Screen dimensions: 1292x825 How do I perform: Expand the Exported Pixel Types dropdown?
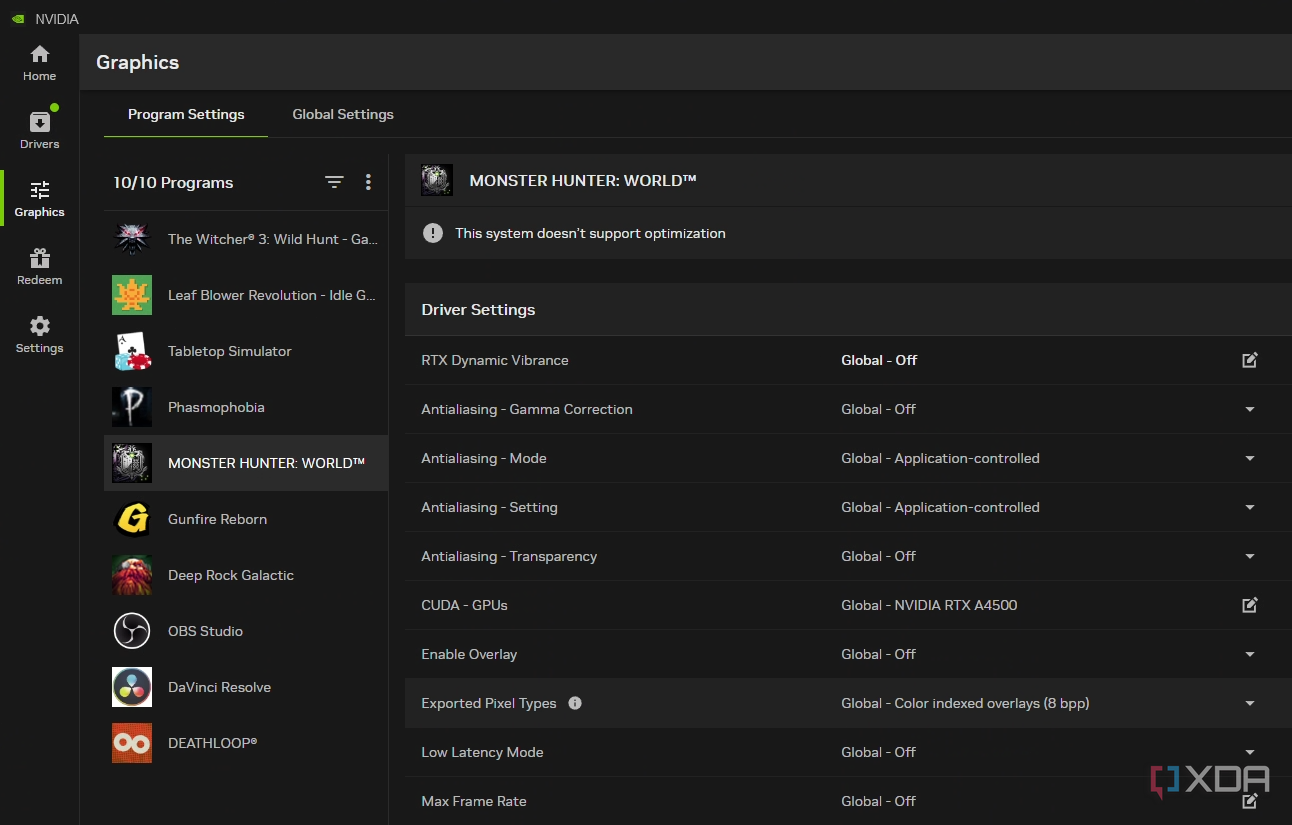point(1249,703)
